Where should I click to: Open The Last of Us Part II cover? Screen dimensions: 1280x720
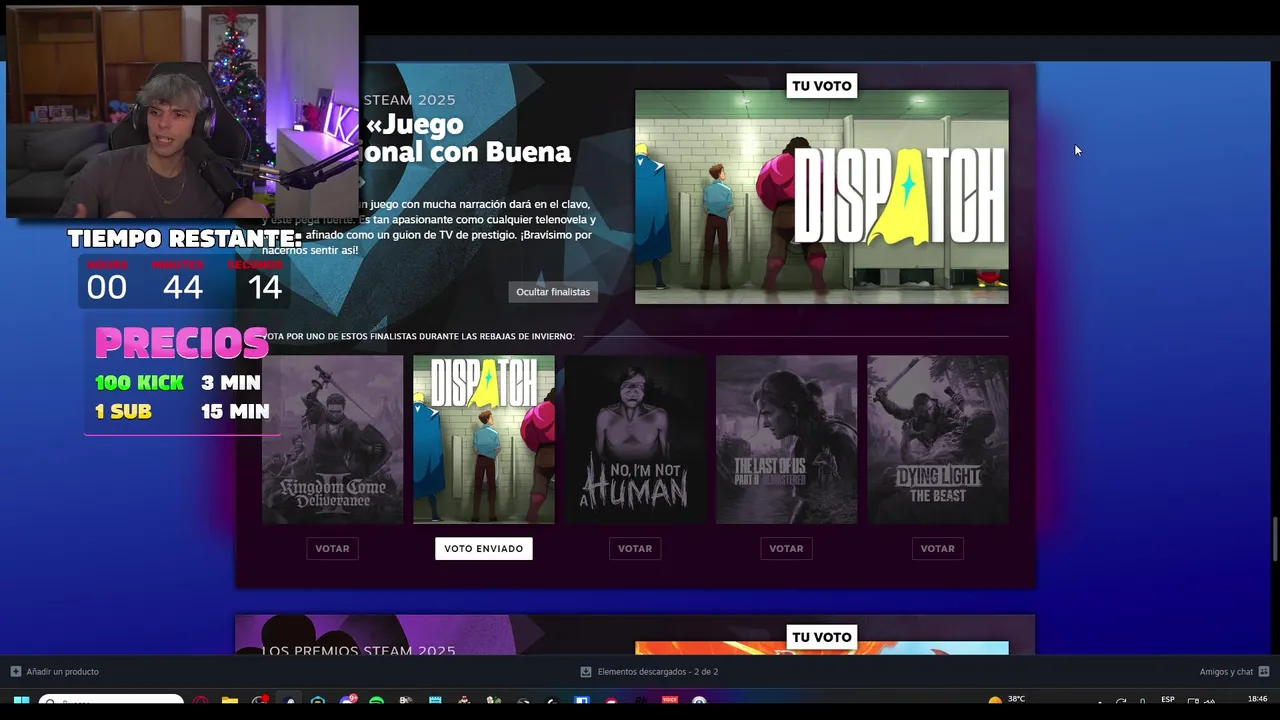tap(786, 439)
